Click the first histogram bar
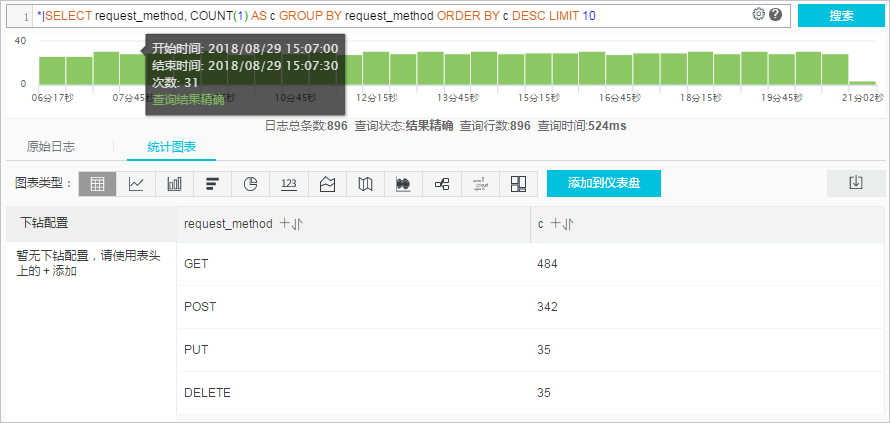The image size is (890, 423). 52,70
